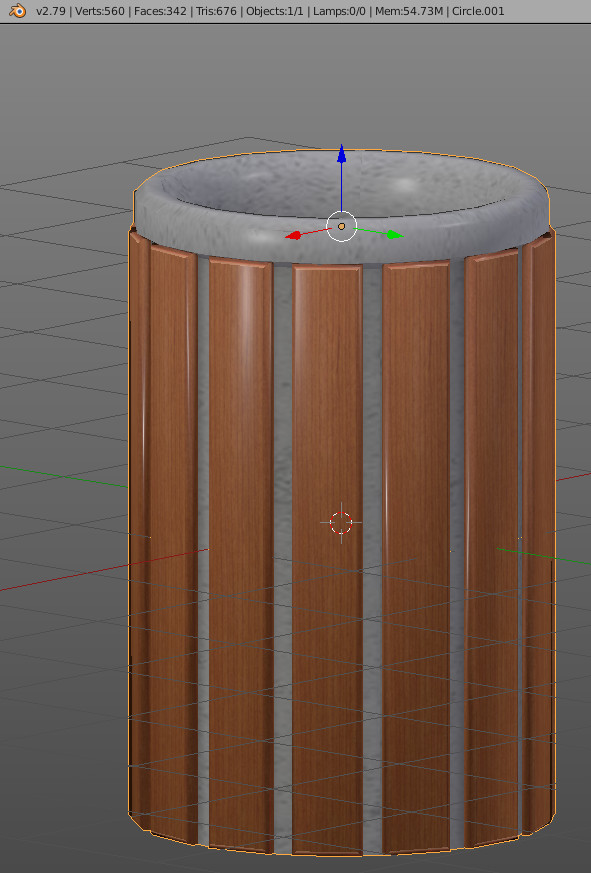Click the orange object origin dot

tap(341, 226)
